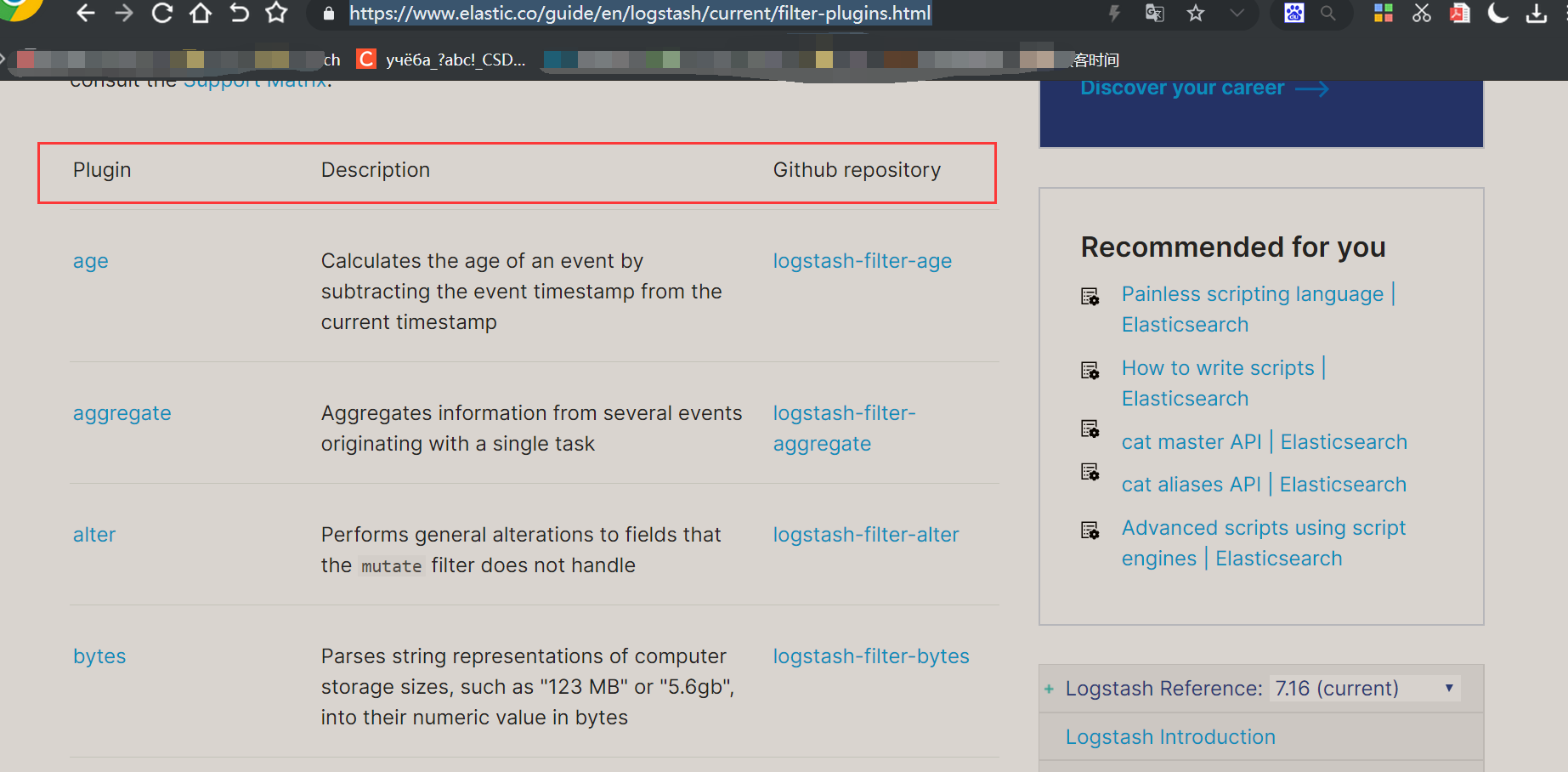This screenshot has width=1568, height=772.
Task: Toggle the site security padlock indicator
Action: tap(329, 14)
